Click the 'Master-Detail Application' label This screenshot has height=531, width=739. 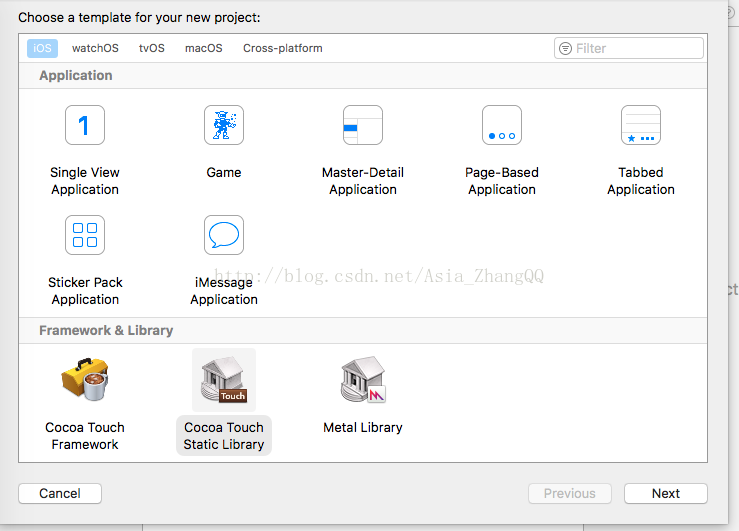point(363,181)
